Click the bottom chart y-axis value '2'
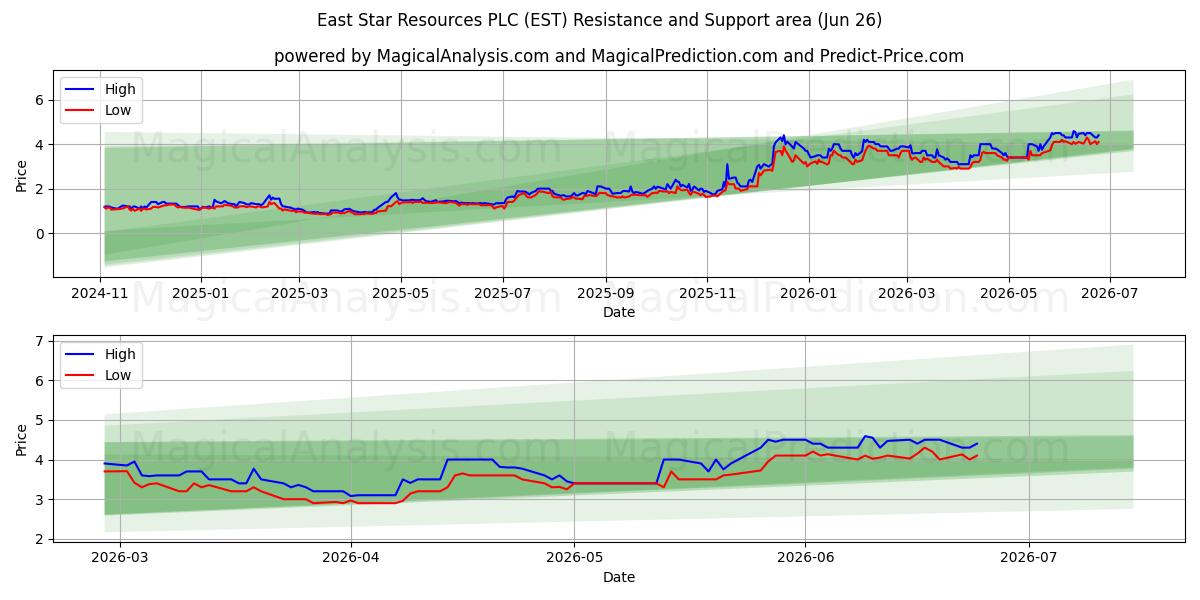The height and width of the screenshot is (600, 1200). click(x=41, y=539)
